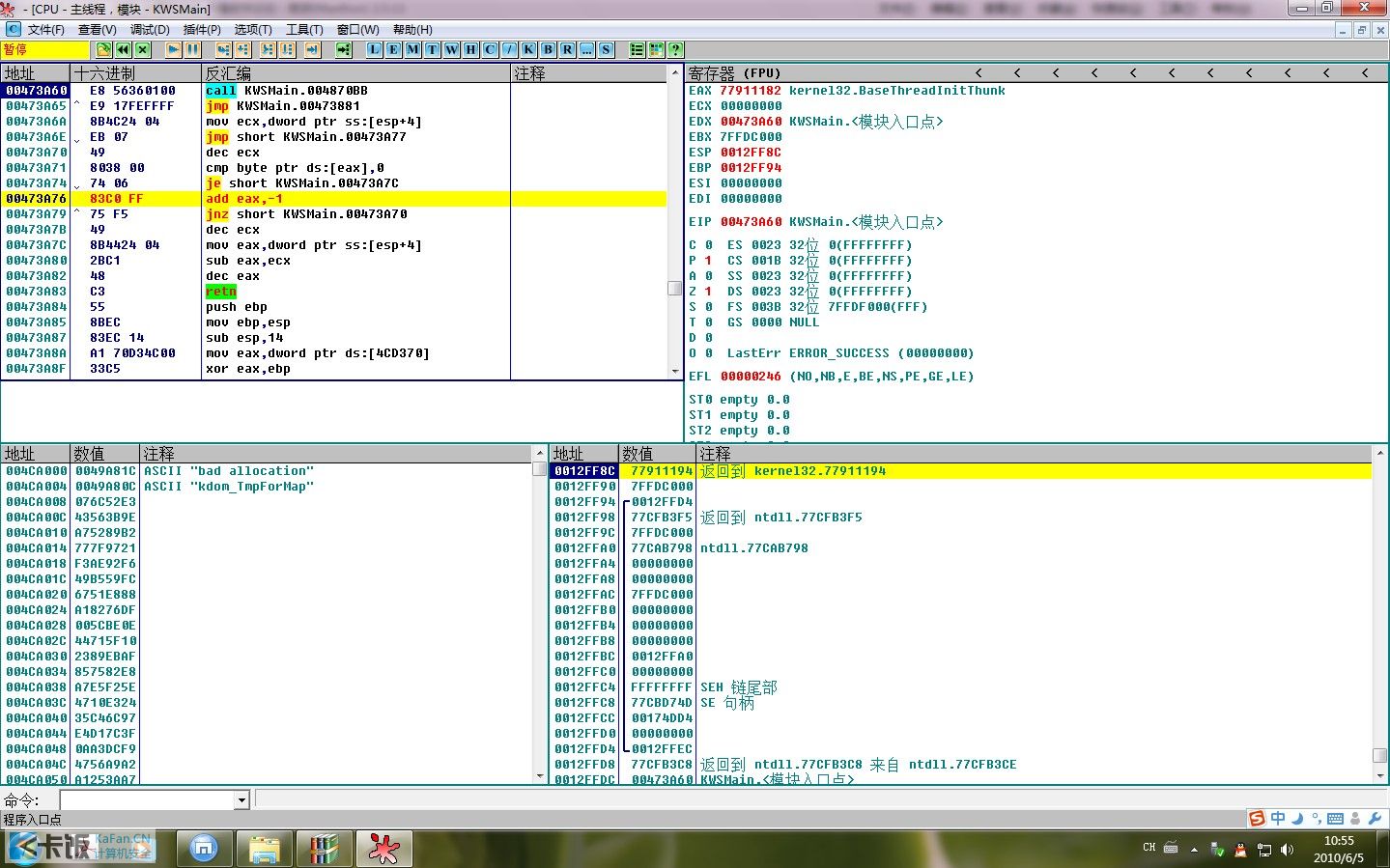This screenshot has width=1390, height=868.
Task: Click the 注释 header in disassembly pane
Action: [589, 73]
